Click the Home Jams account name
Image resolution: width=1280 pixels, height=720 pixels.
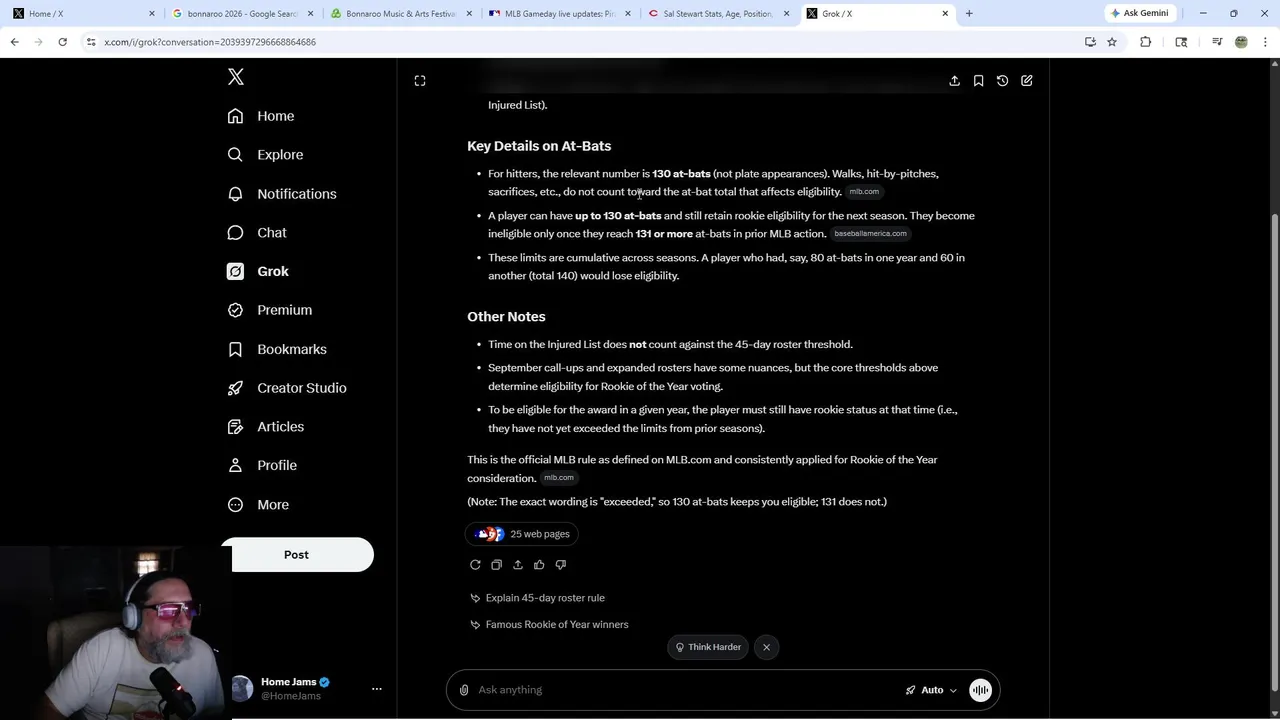[x=288, y=682]
